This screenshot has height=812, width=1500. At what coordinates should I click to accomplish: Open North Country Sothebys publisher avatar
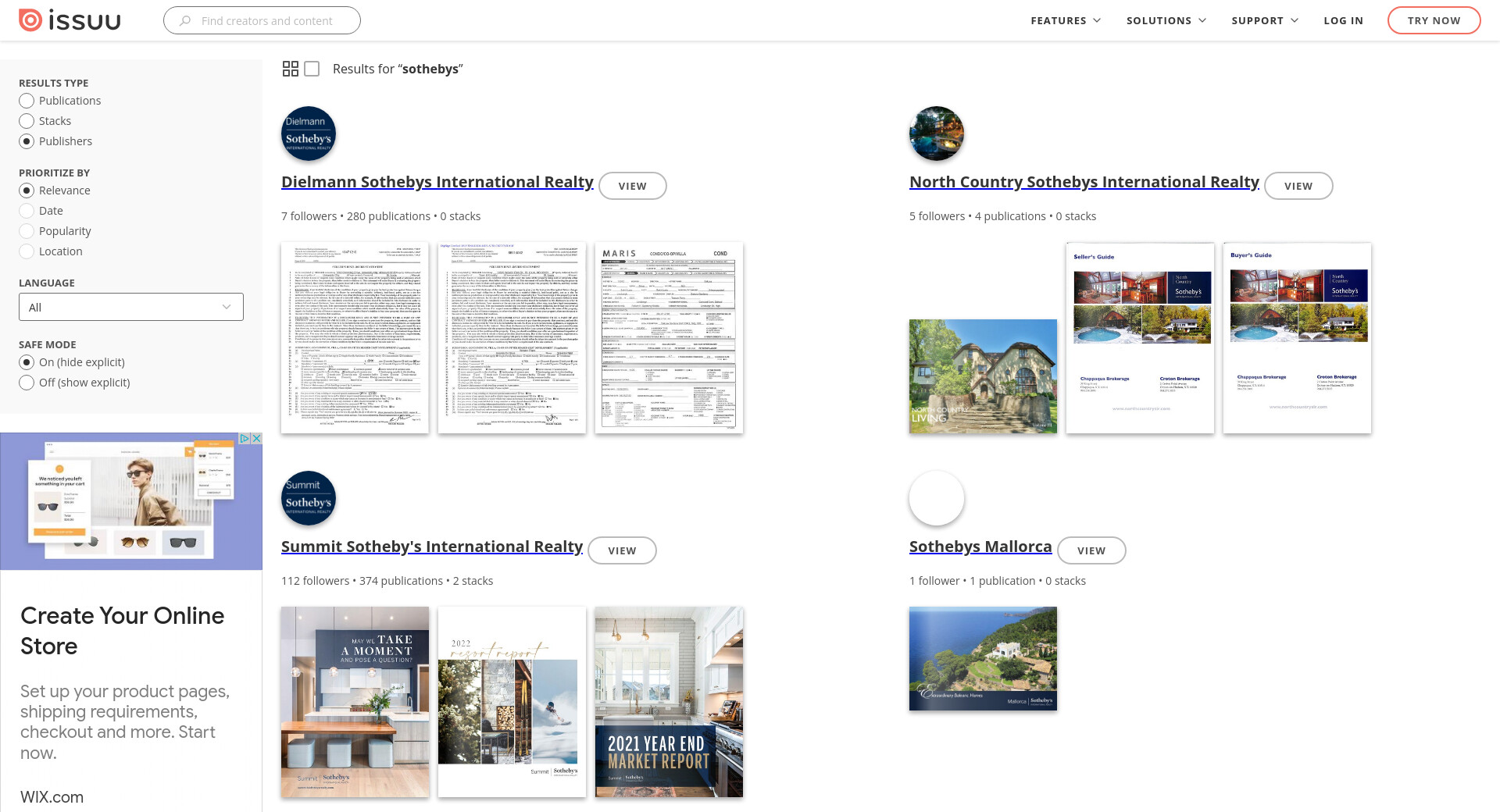[937, 134]
